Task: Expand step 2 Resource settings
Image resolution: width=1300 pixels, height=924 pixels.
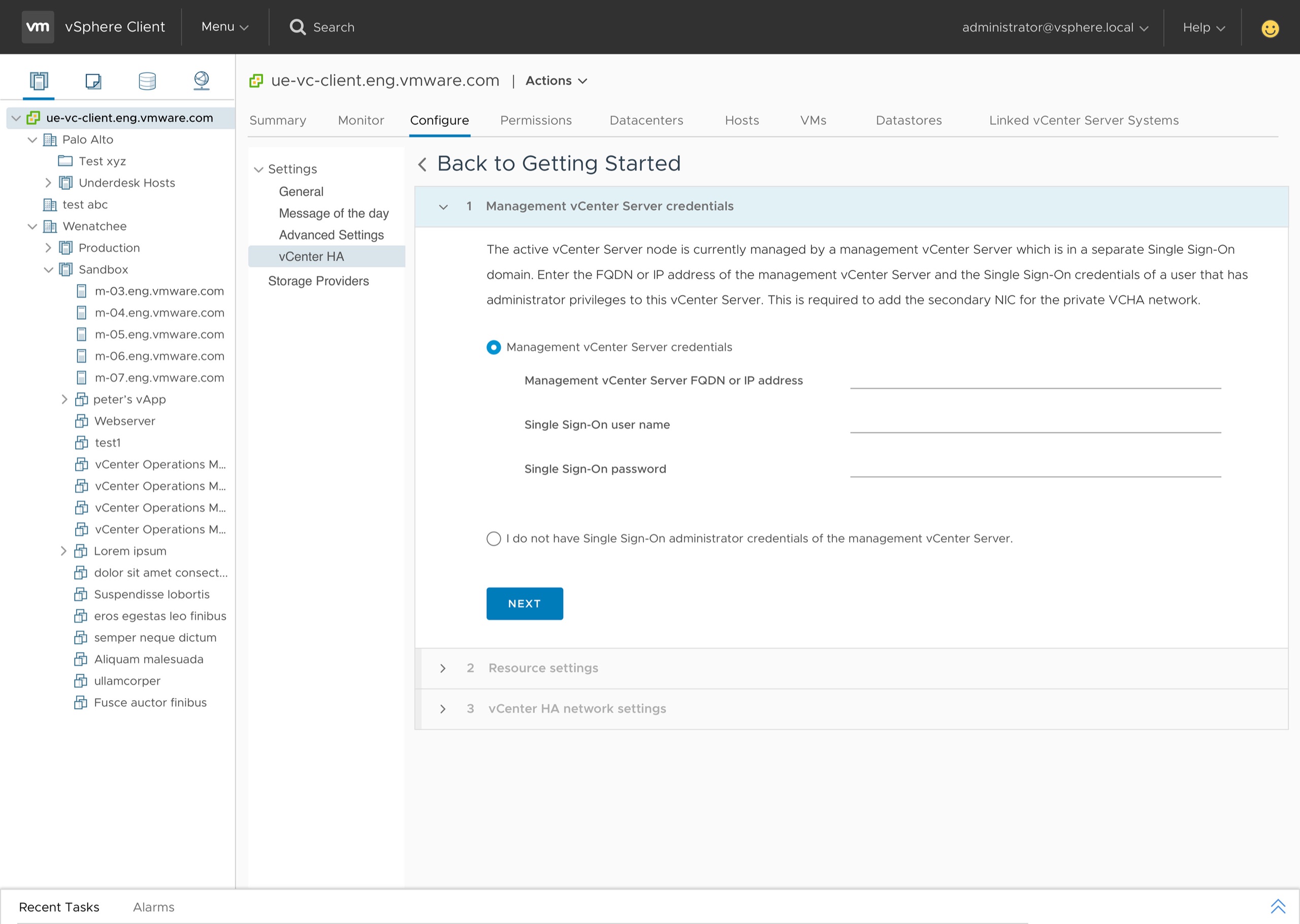Action: click(x=443, y=669)
